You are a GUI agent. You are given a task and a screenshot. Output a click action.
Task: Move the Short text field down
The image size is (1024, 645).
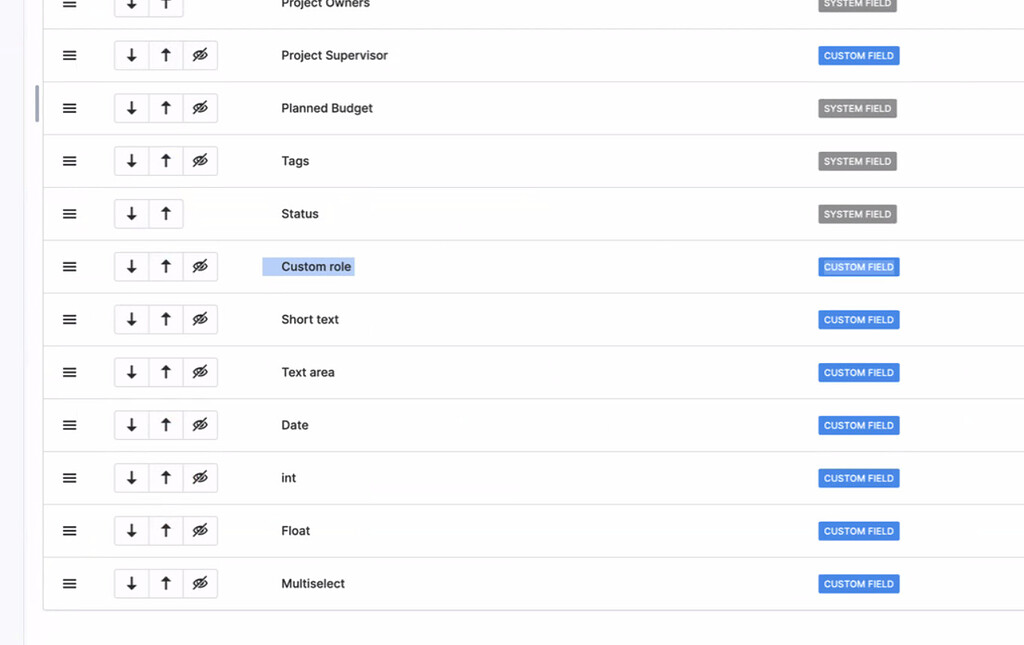(131, 319)
